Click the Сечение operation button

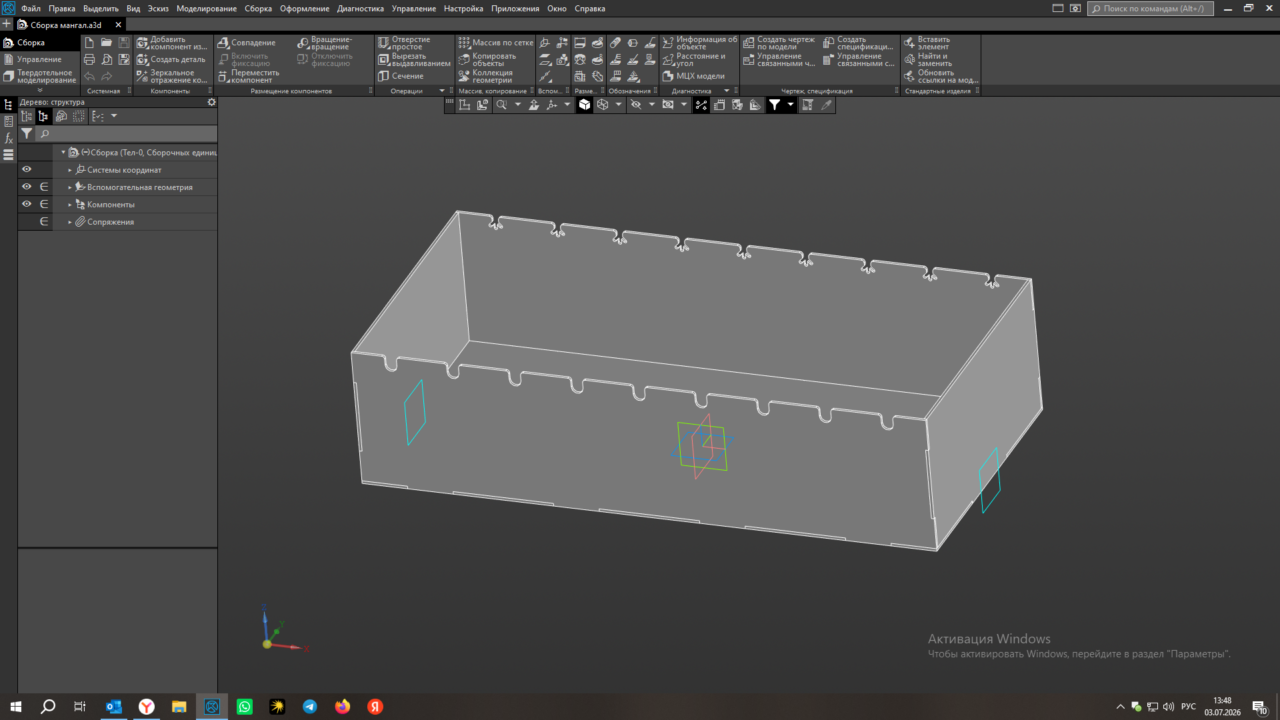pyautogui.click(x=401, y=76)
